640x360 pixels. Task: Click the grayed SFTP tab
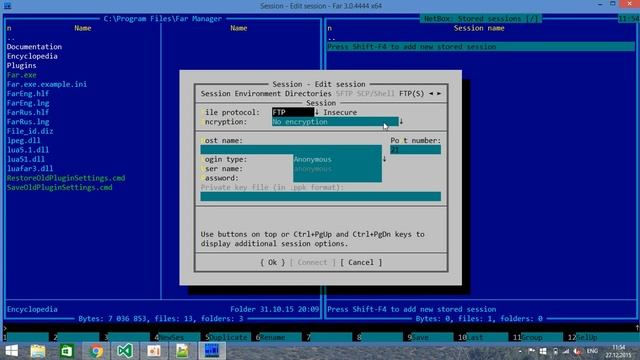344,93
